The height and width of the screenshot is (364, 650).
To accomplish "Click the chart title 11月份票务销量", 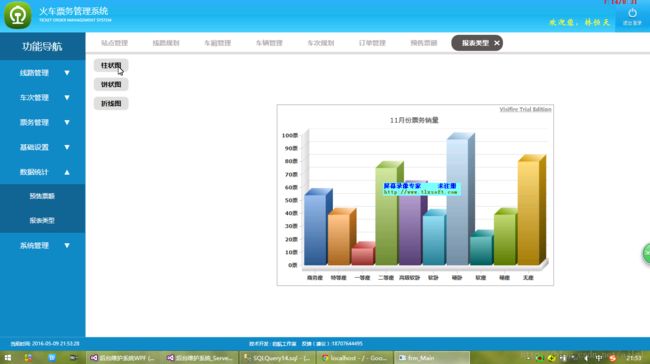I will click(414, 120).
